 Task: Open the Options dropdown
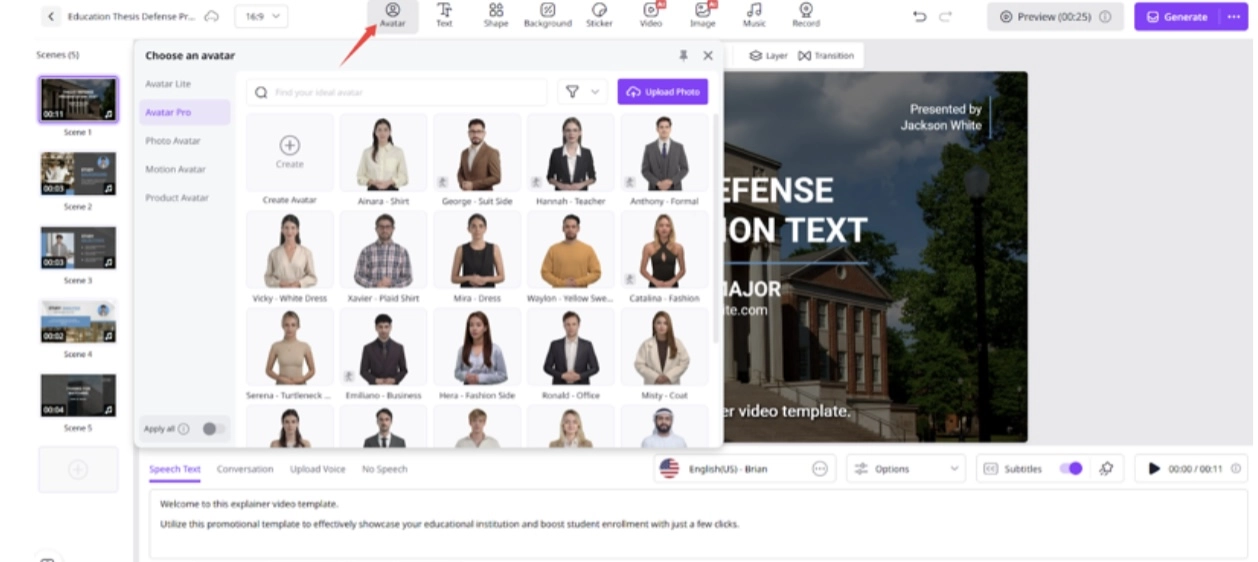pyautogui.click(x=906, y=468)
